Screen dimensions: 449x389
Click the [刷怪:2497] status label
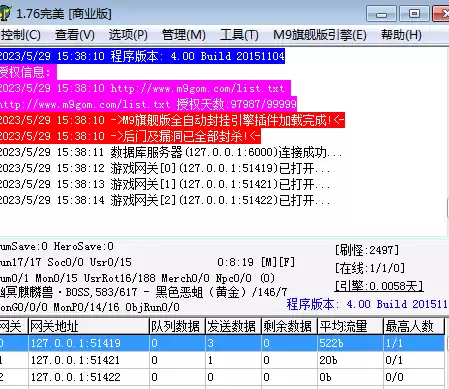pos(367,250)
